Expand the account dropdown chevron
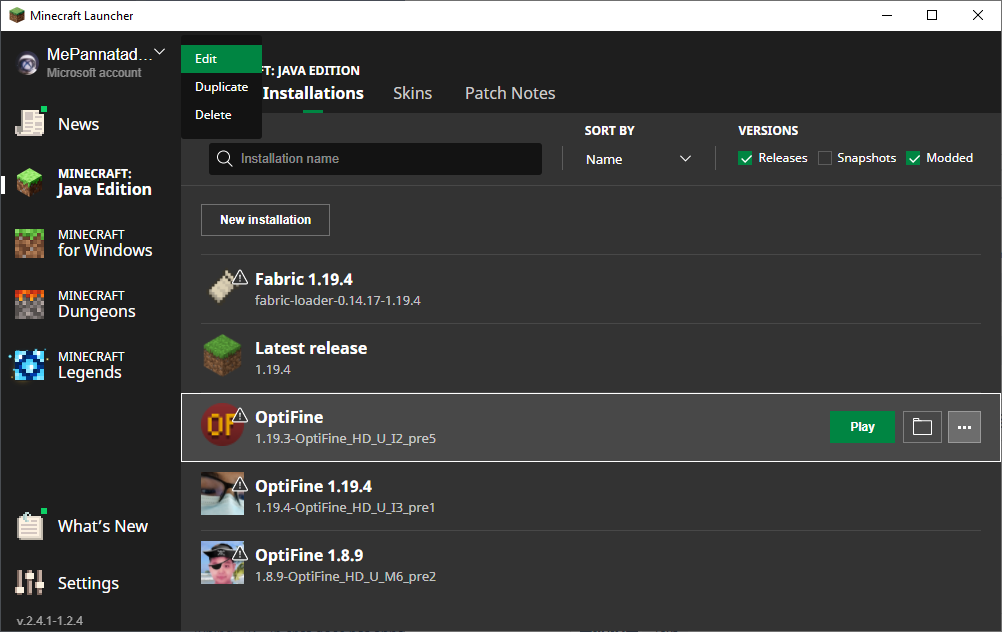 tap(160, 52)
